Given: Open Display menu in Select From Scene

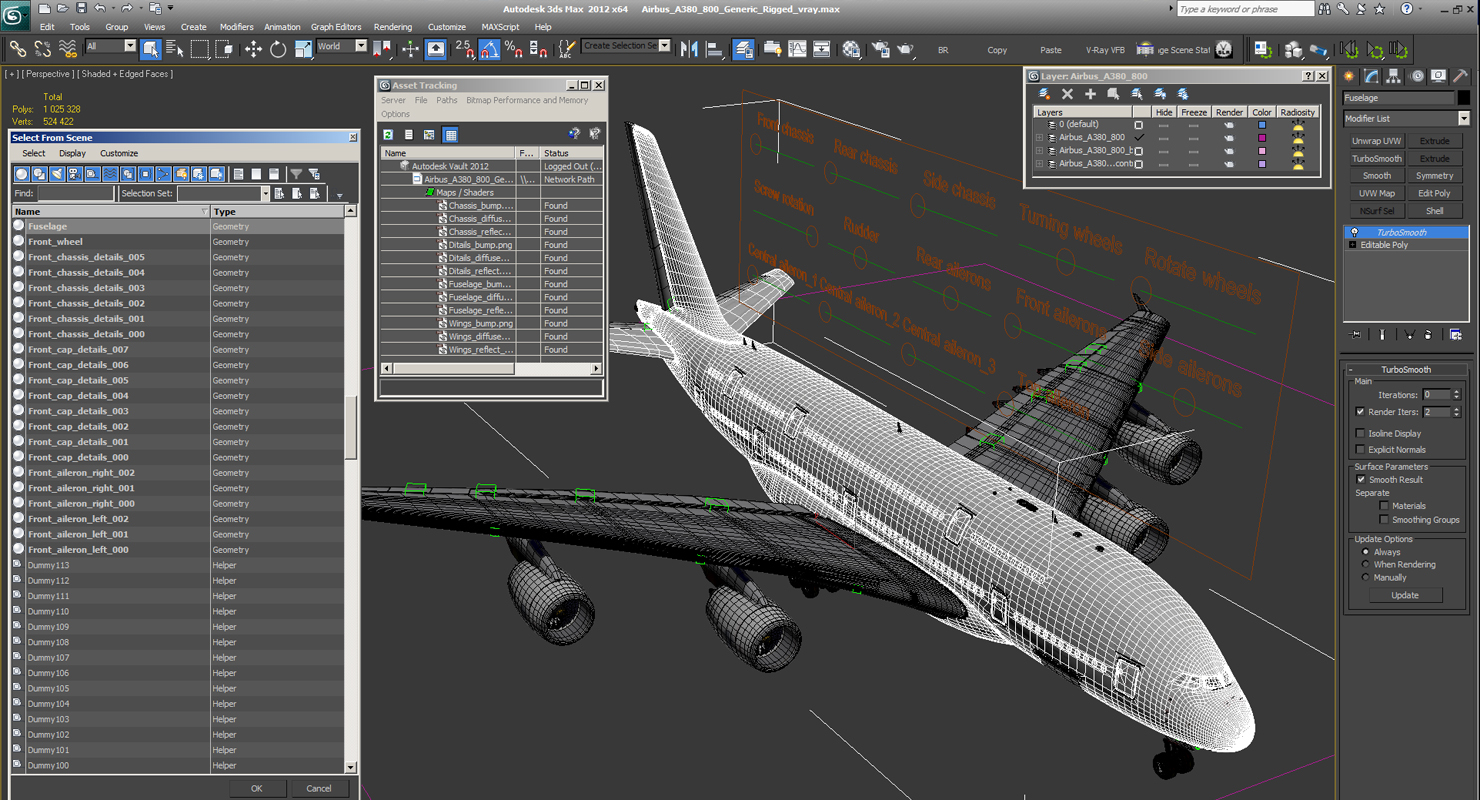Looking at the screenshot, I should tap(72, 154).
